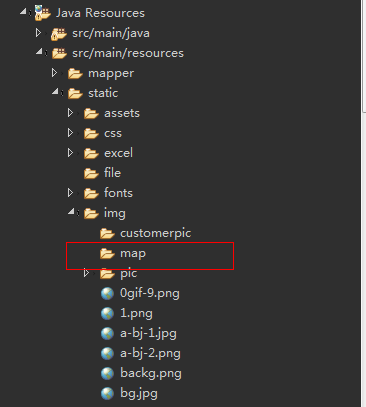This screenshot has width=366, height=407.
Task: Expand the excel folder
Action: [x=70, y=153]
